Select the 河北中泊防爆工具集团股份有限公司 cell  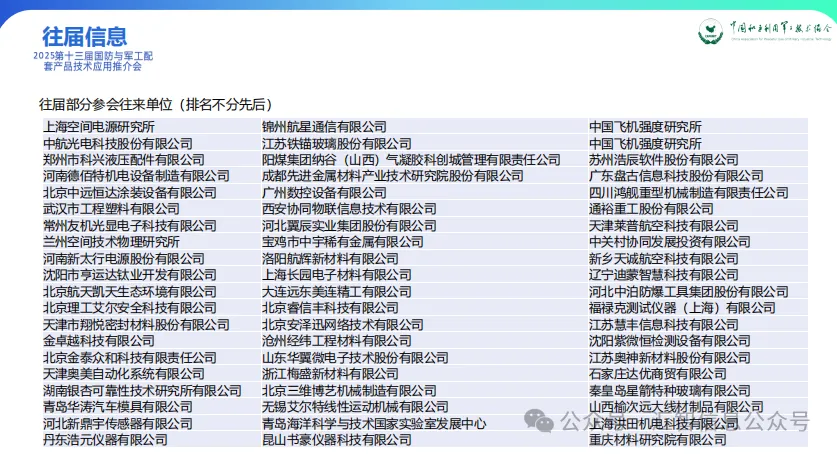click(689, 292)
